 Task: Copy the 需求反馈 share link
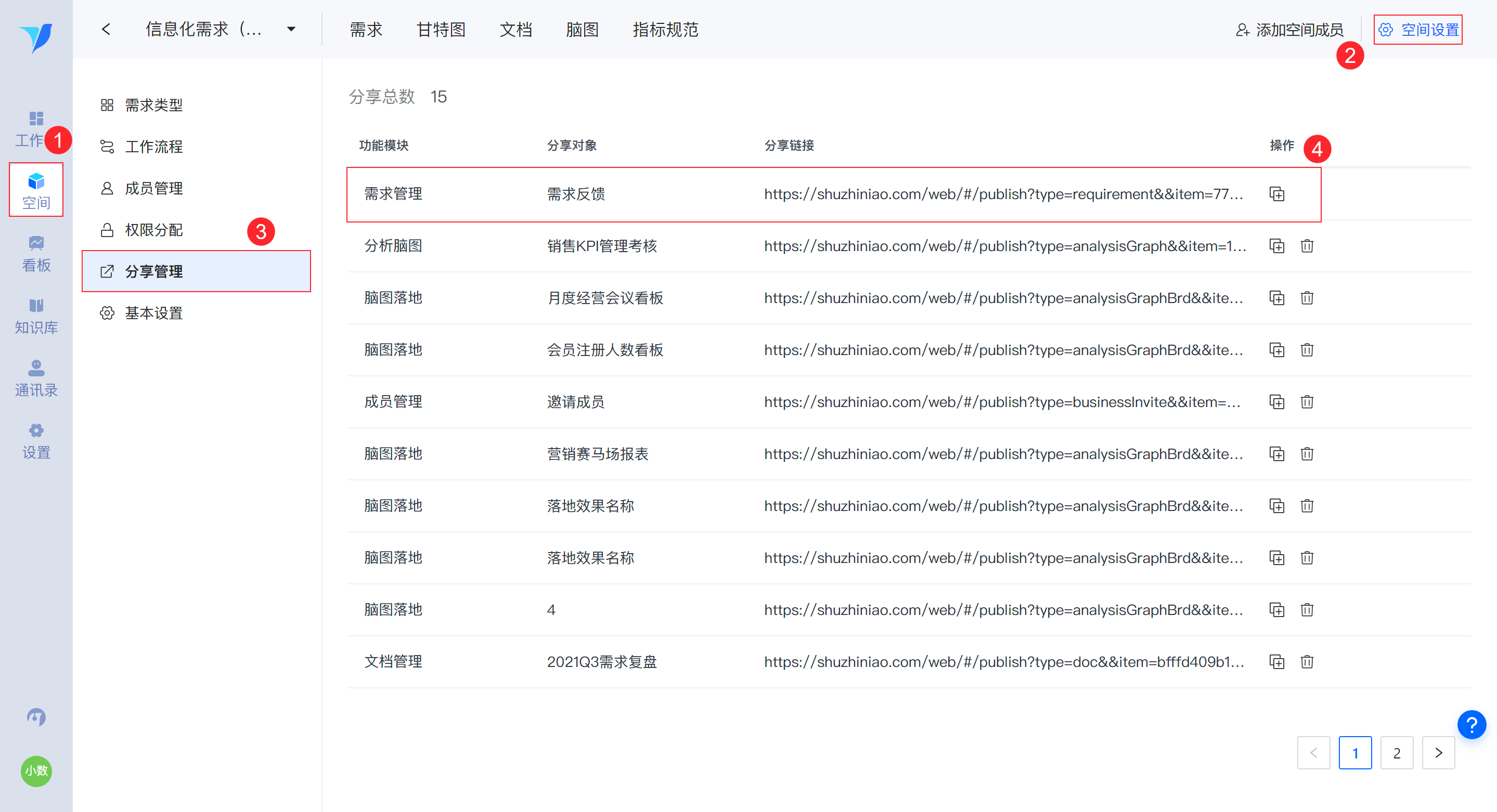(x=1276, y=194)
